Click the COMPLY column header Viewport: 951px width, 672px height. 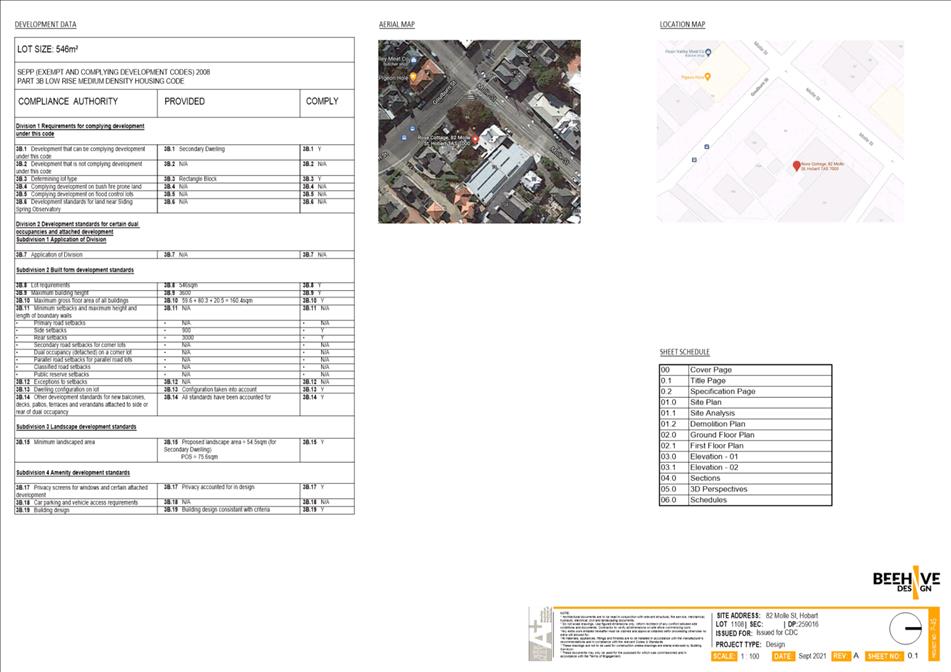tap(322, 101)
